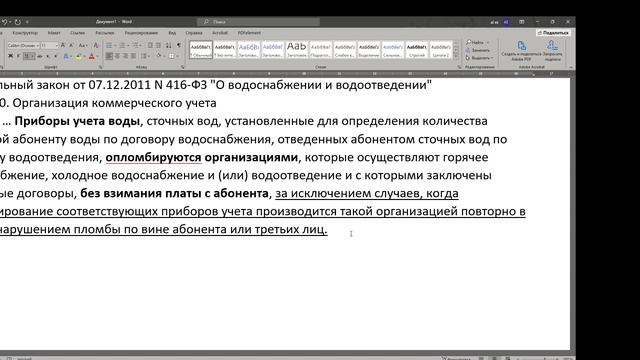Click the Increase Font Size icon

point(63,45)
